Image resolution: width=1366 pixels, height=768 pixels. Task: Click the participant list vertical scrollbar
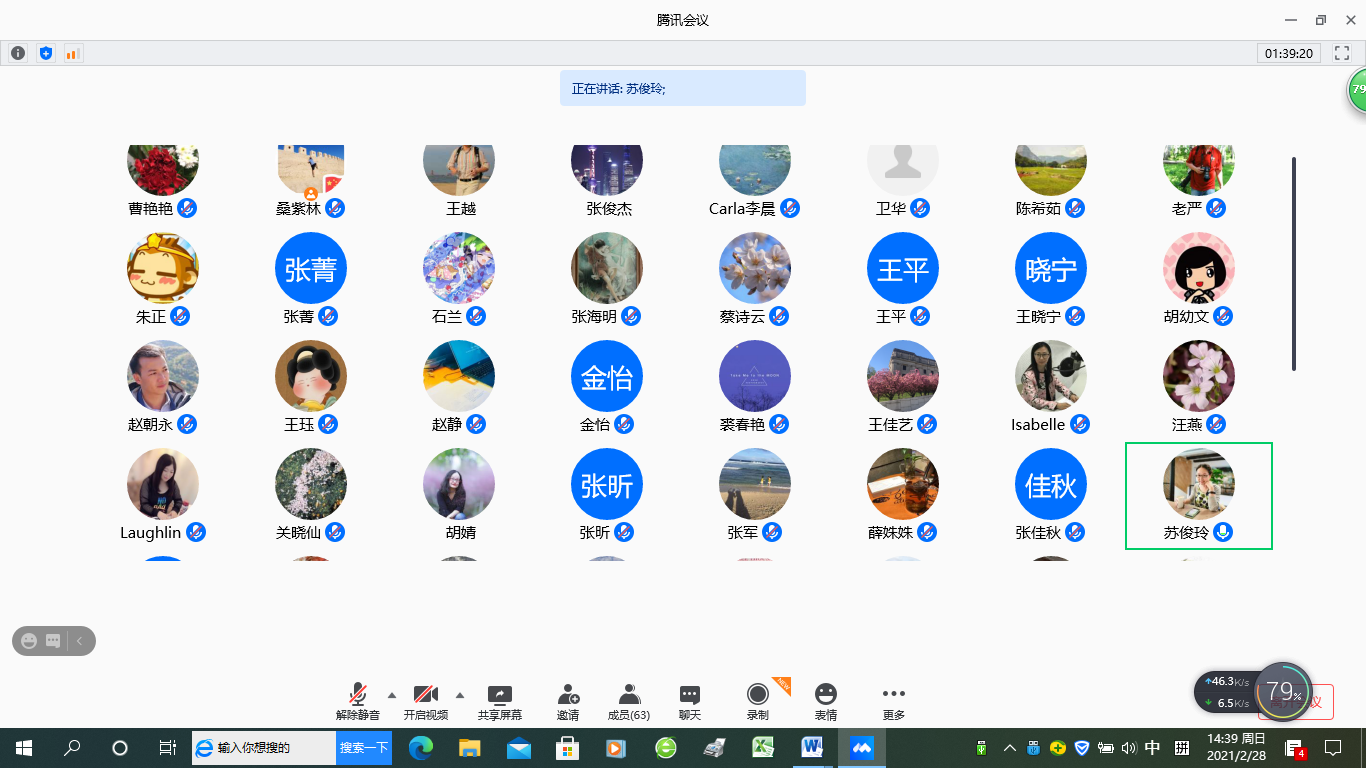tap(1294, 264)
